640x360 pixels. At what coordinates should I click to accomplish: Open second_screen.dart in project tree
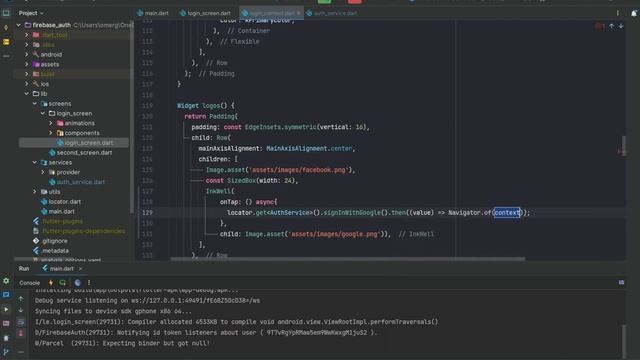click(x=84, y=153)
